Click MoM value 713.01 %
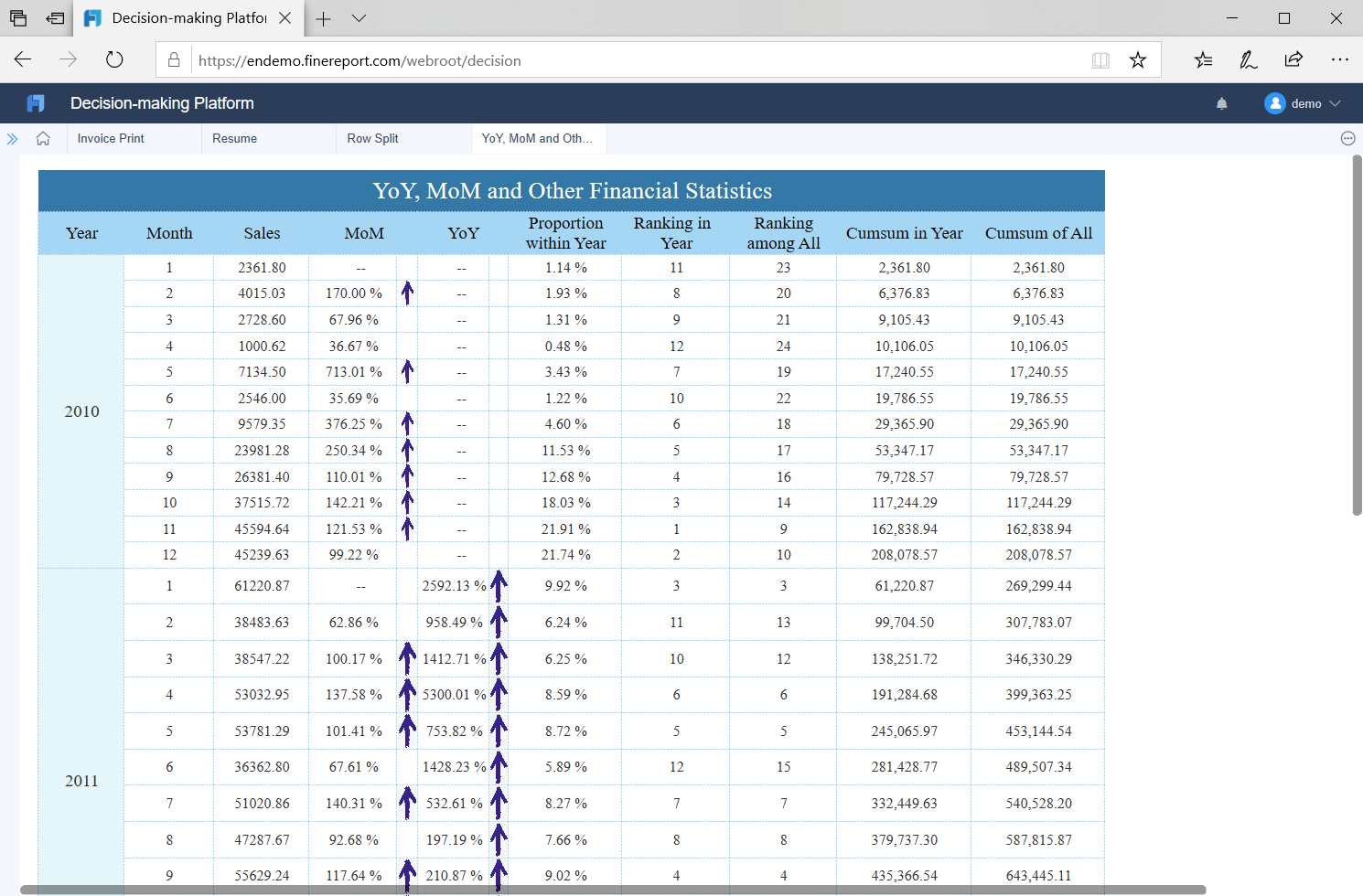This screenshot has height=896, width=1363. click(x=354, y=372)
